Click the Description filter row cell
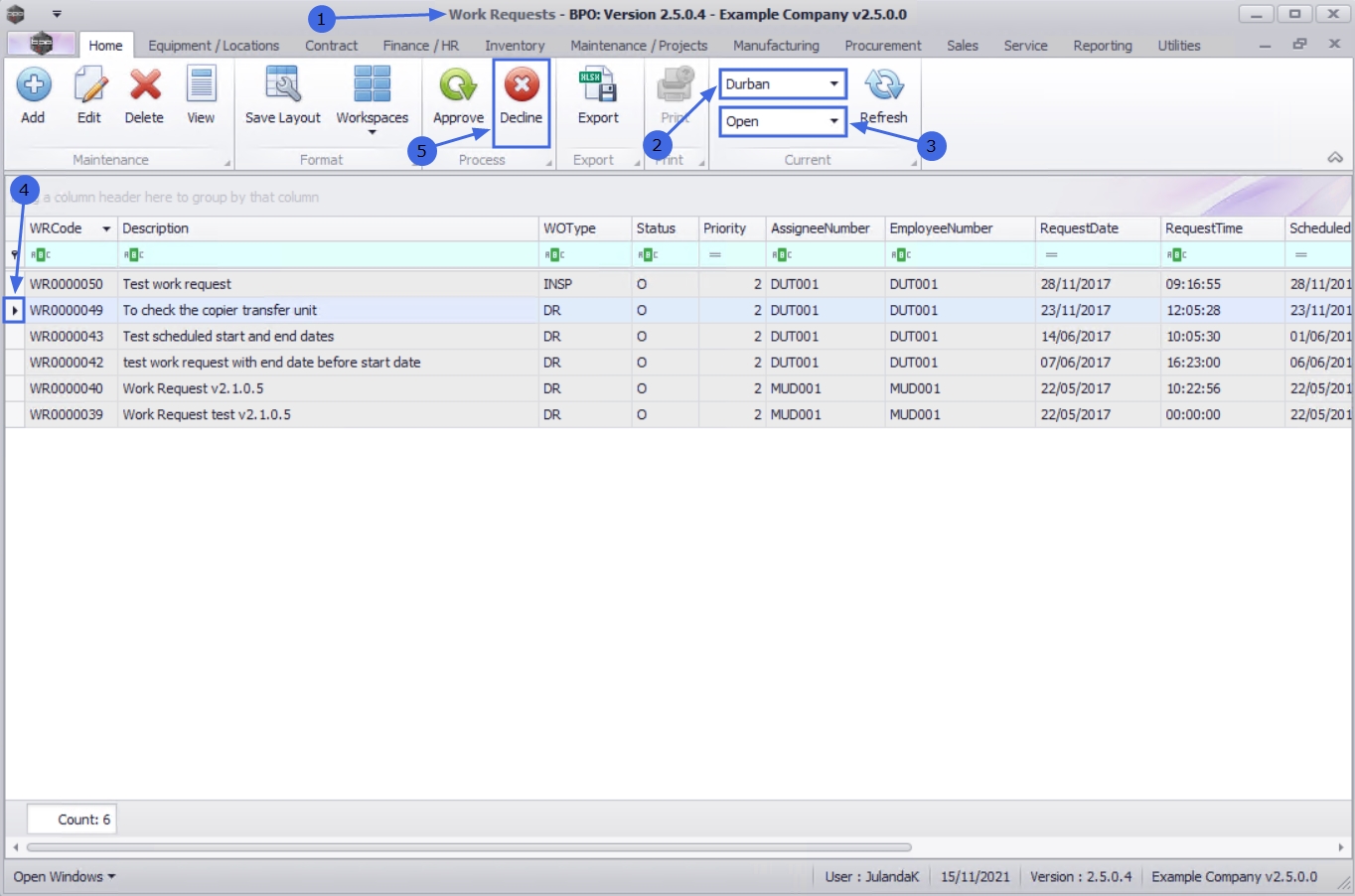 click(x=328, y=255)
